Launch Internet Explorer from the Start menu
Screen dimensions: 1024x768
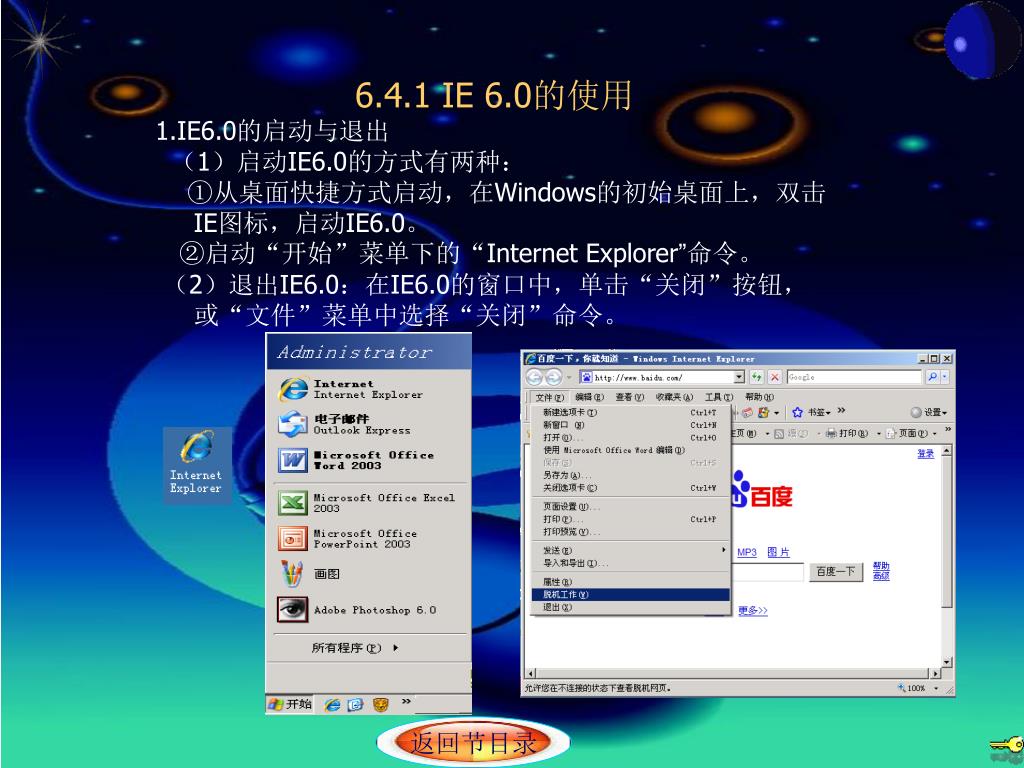(369, 389)
